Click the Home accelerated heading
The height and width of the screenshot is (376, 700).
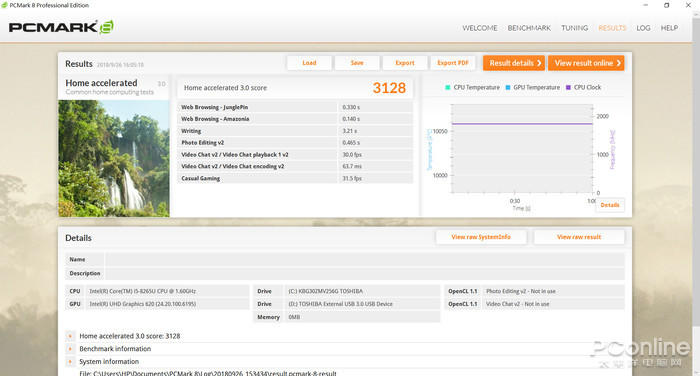(x=101, y=83)
